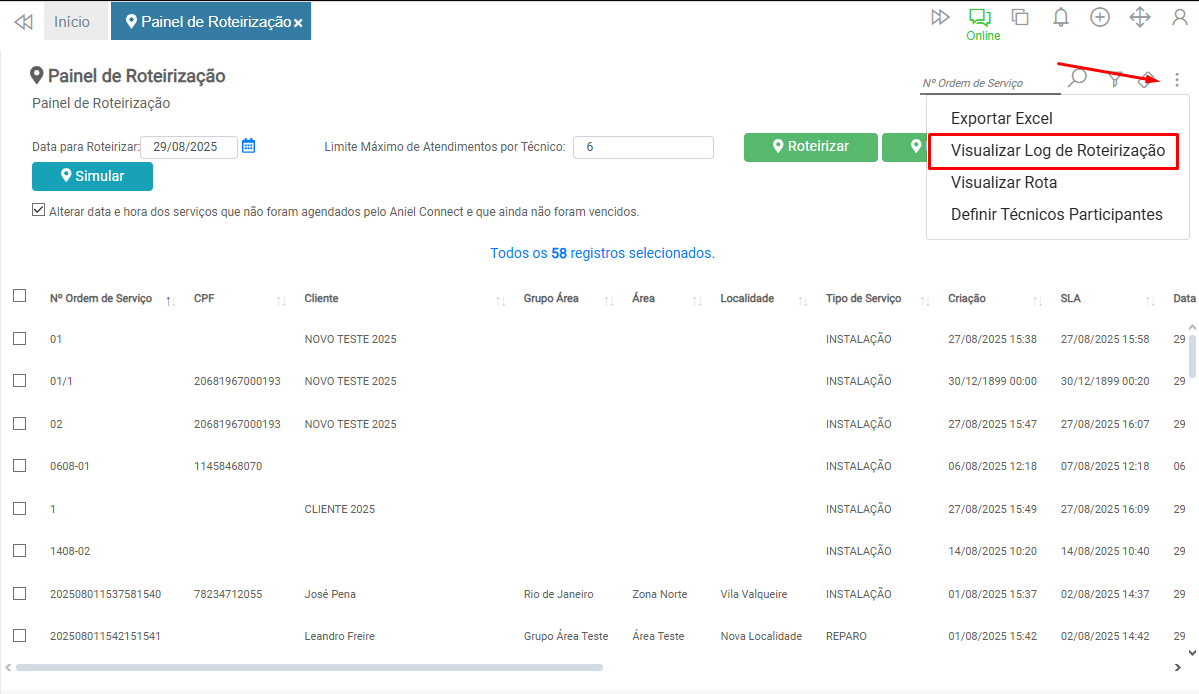
Task: Select checkbox for order 0608-01
Action: [x=19, y=465]
